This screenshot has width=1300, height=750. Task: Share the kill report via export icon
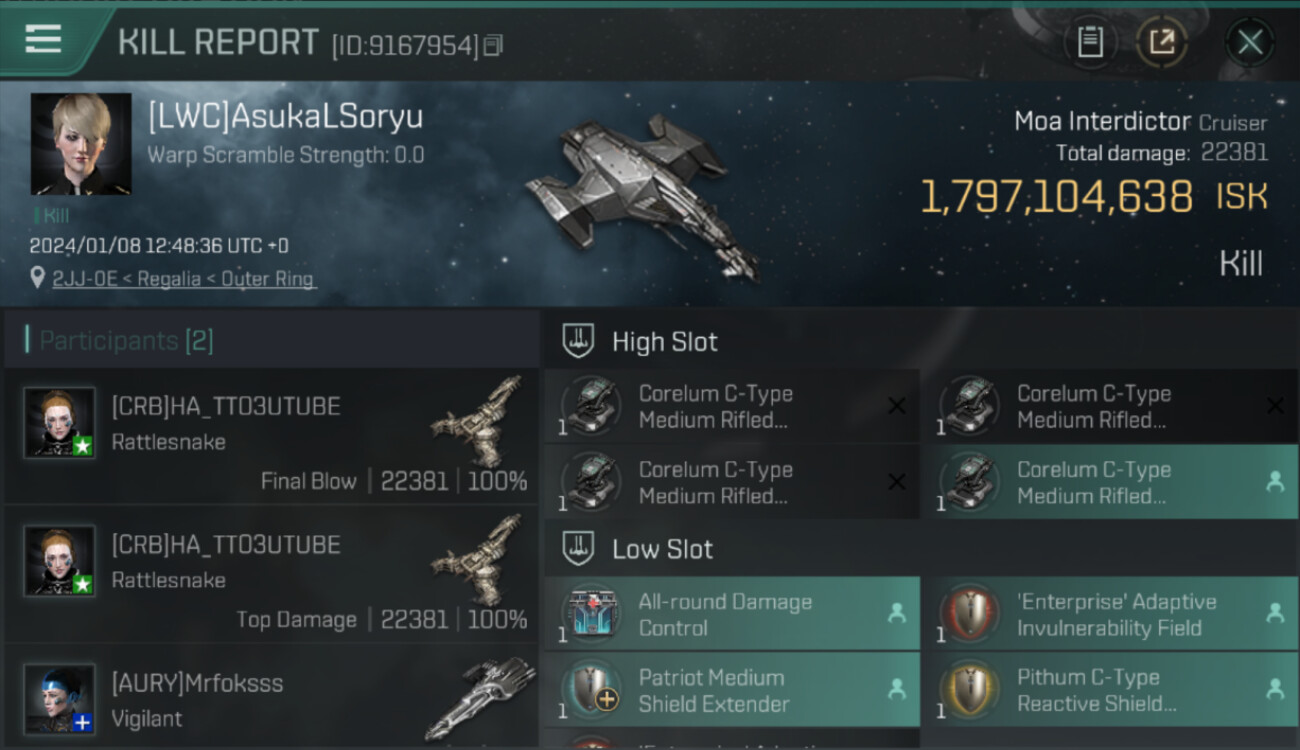(x=1162, y=42)
